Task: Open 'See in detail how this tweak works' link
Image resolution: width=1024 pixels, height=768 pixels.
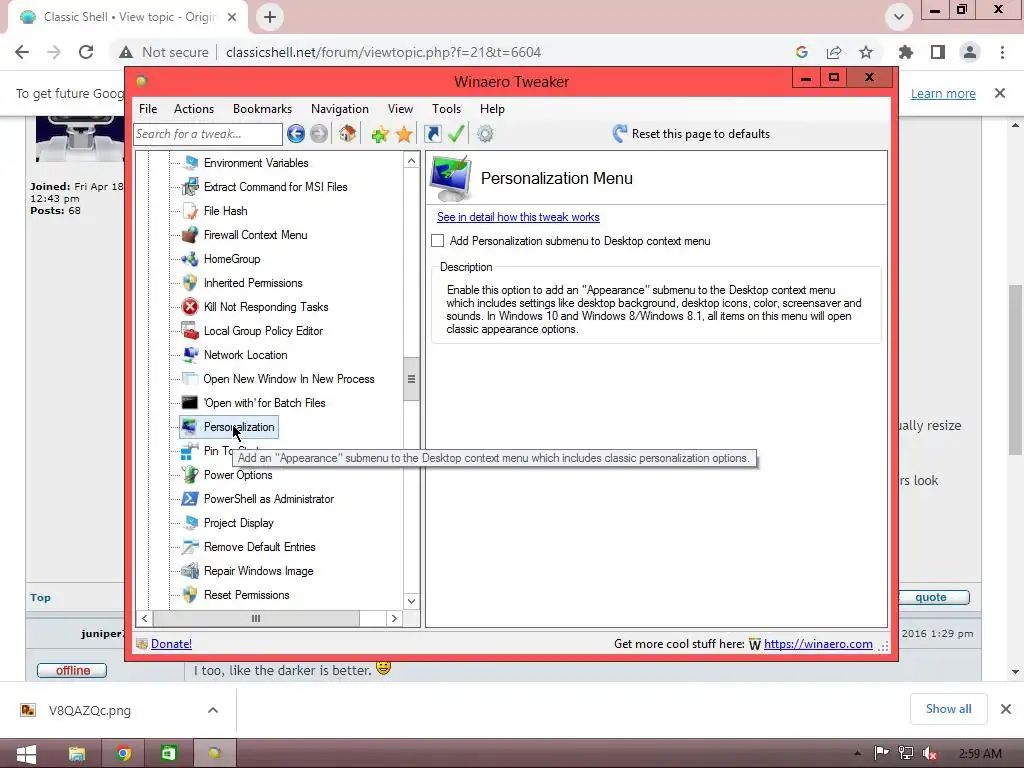Action: [518, 217]
